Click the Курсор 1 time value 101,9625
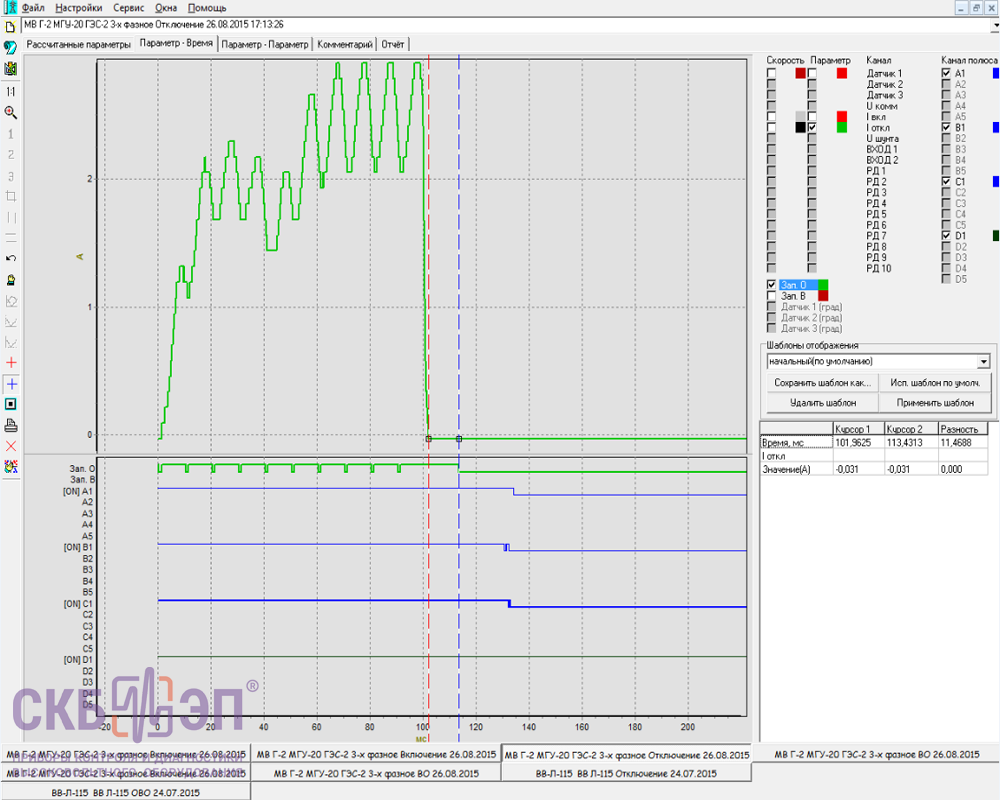 859,443
